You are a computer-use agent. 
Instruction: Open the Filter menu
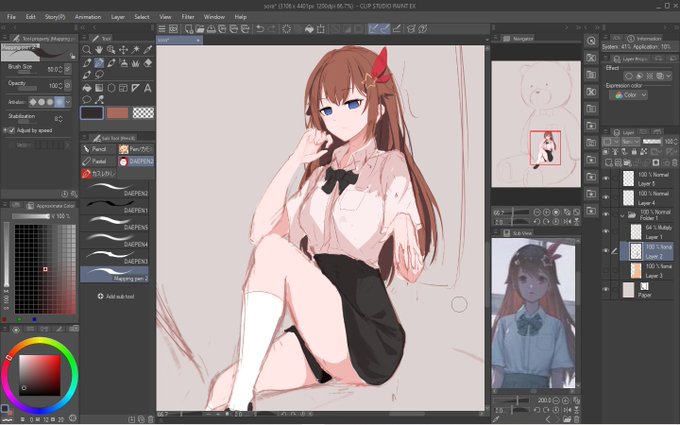tap(188, 17)
